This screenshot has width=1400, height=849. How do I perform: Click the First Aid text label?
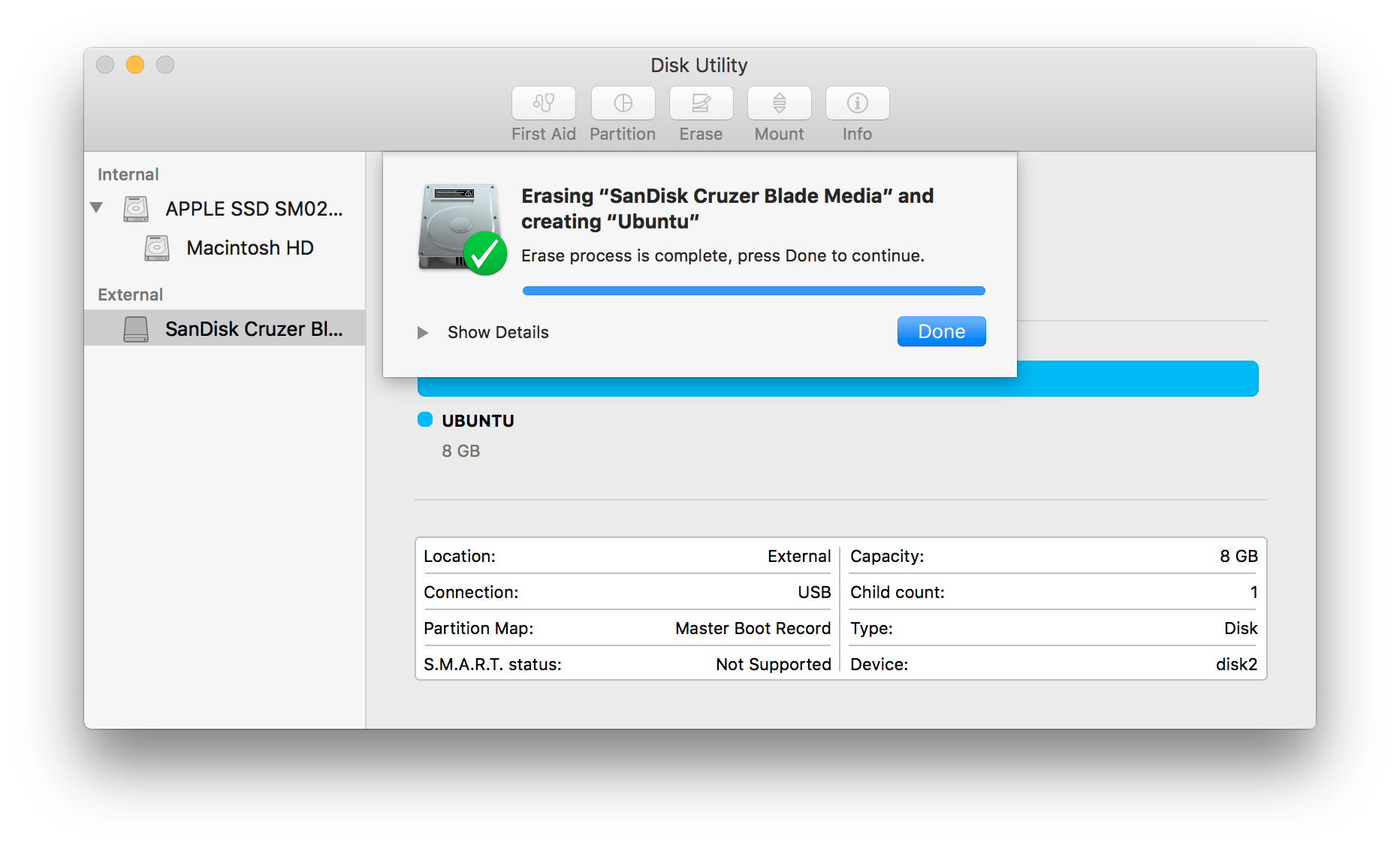(x=544, y=134)
